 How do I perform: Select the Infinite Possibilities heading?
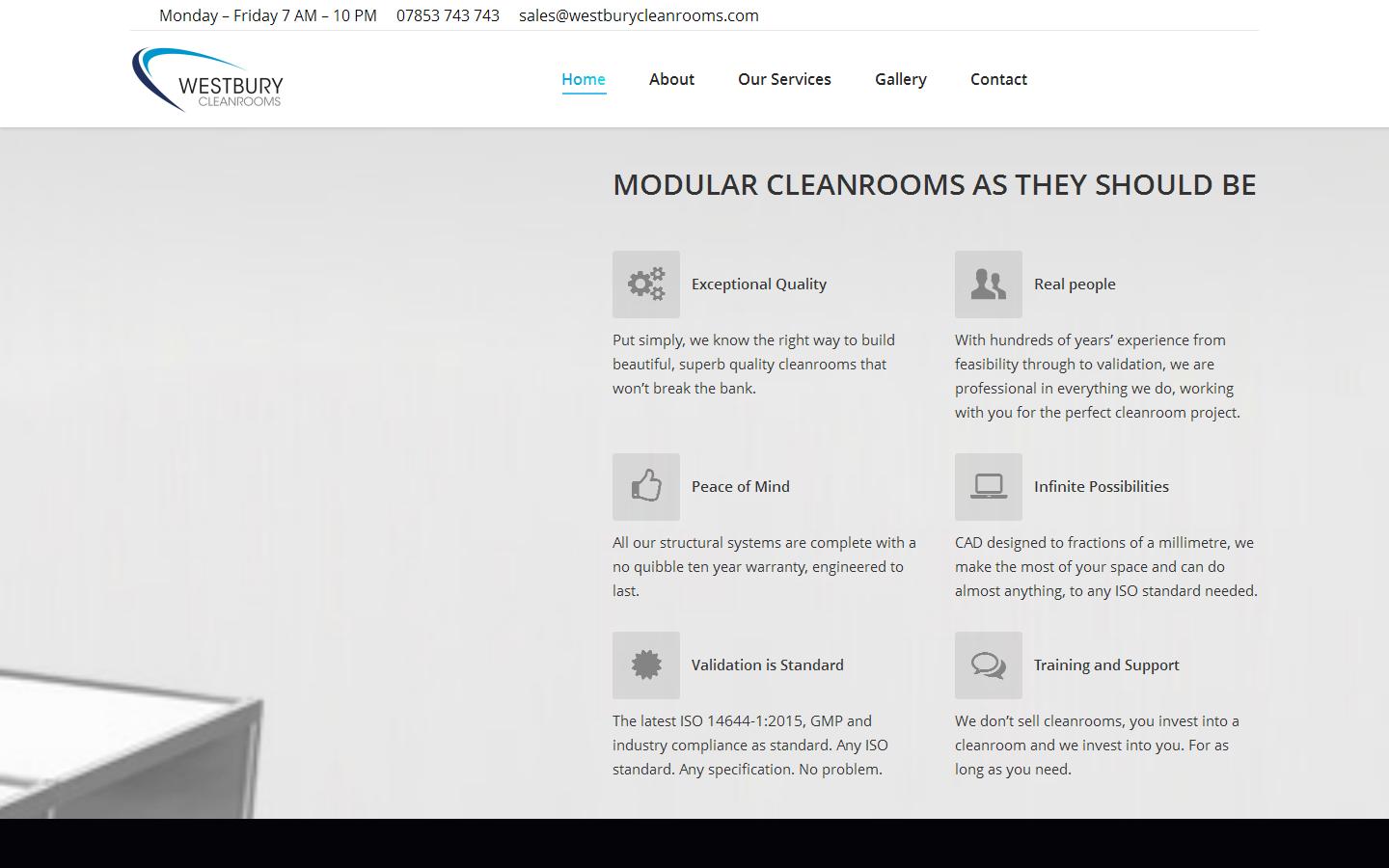1102,486
